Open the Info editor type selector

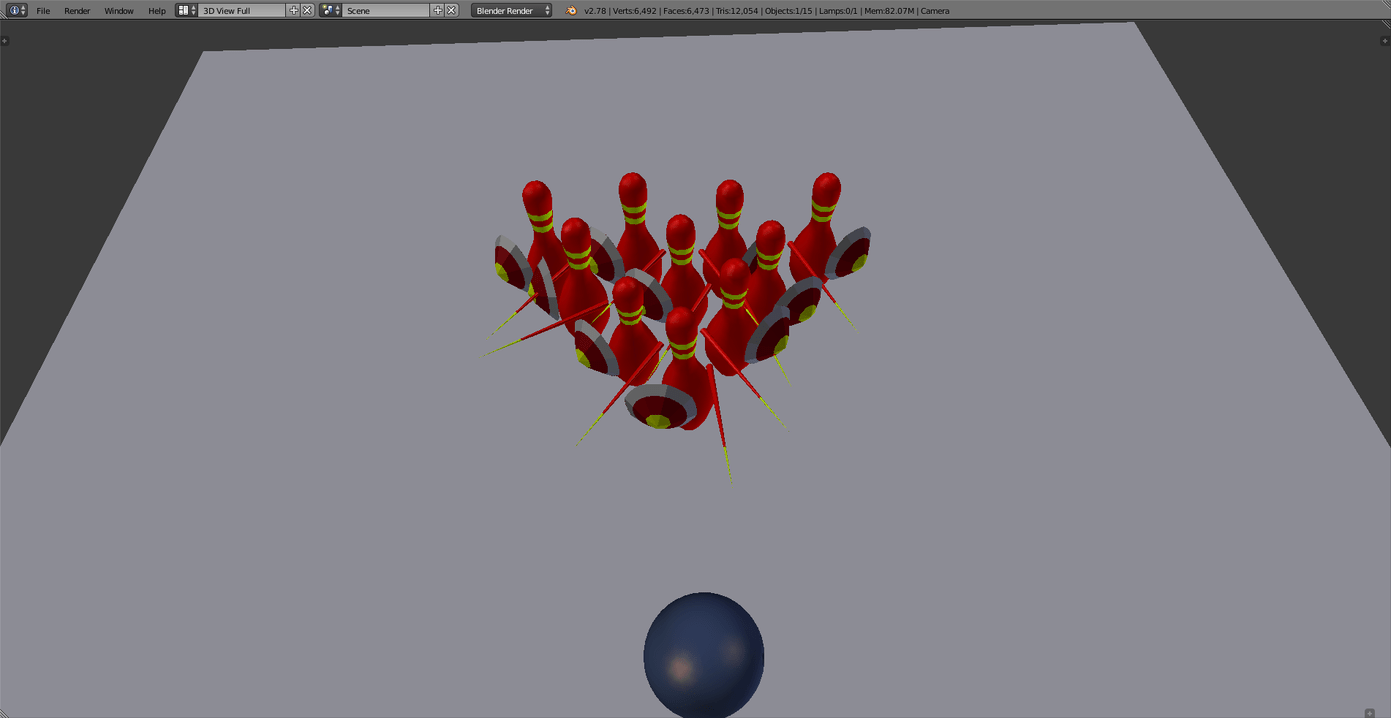click(x=17, y=10)
